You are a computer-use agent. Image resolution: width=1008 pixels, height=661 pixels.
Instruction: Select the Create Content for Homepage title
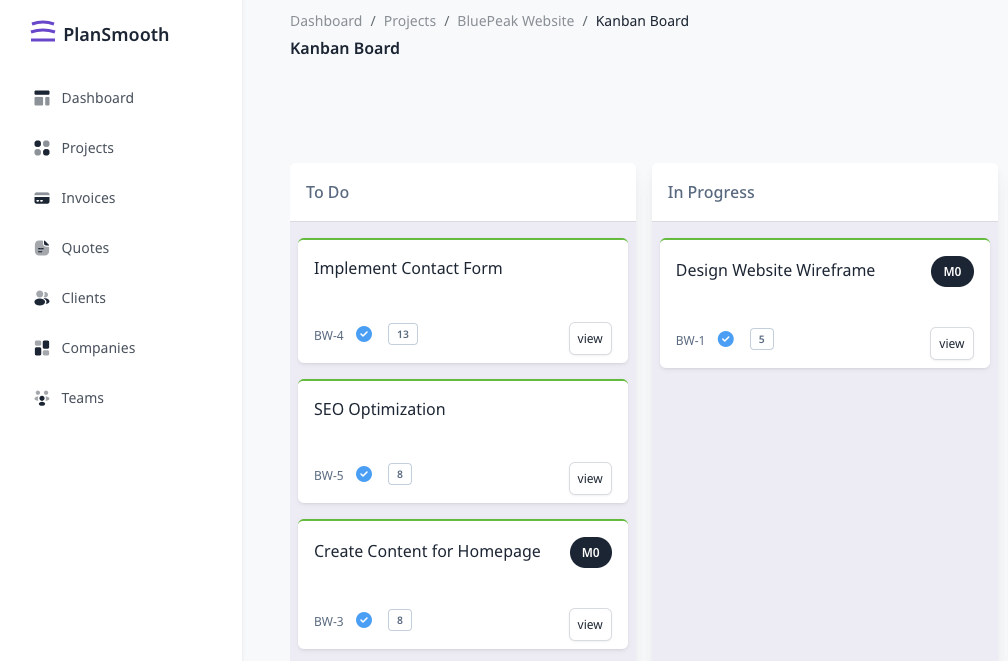(x=428, y=552)
